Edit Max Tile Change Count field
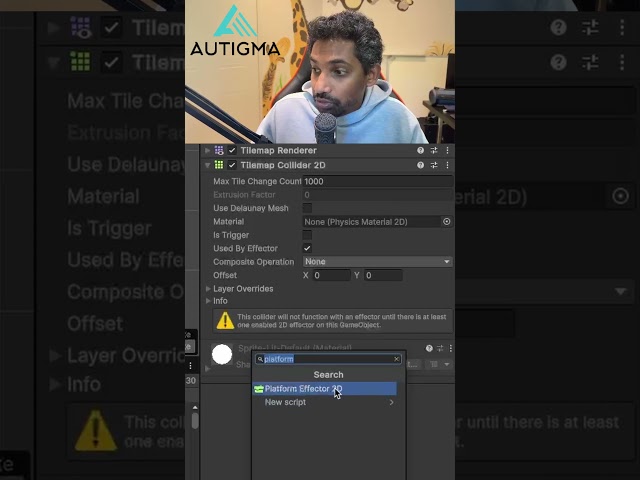This screenshot has width=640, height=480. [x=378, y=181]
